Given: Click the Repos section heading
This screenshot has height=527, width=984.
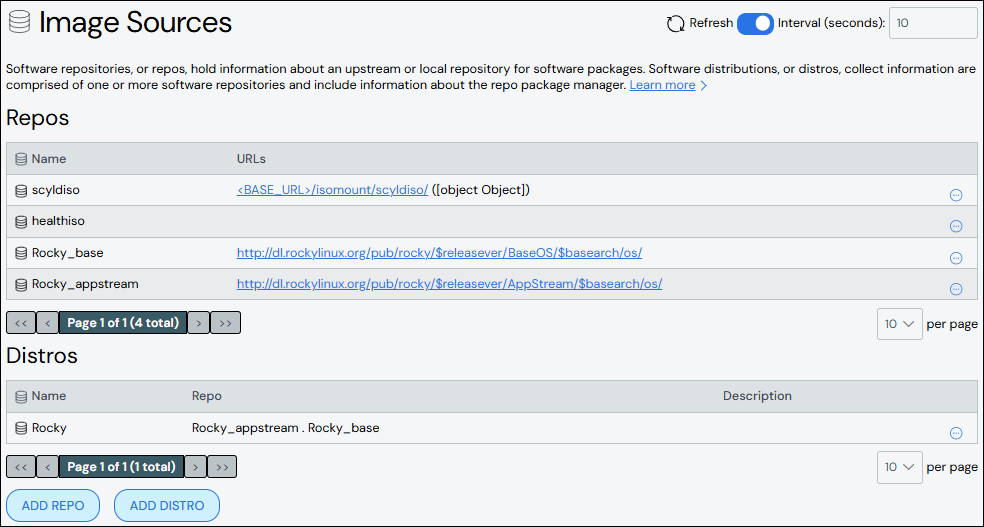Looking at the screenshot, I should point(38,118).
